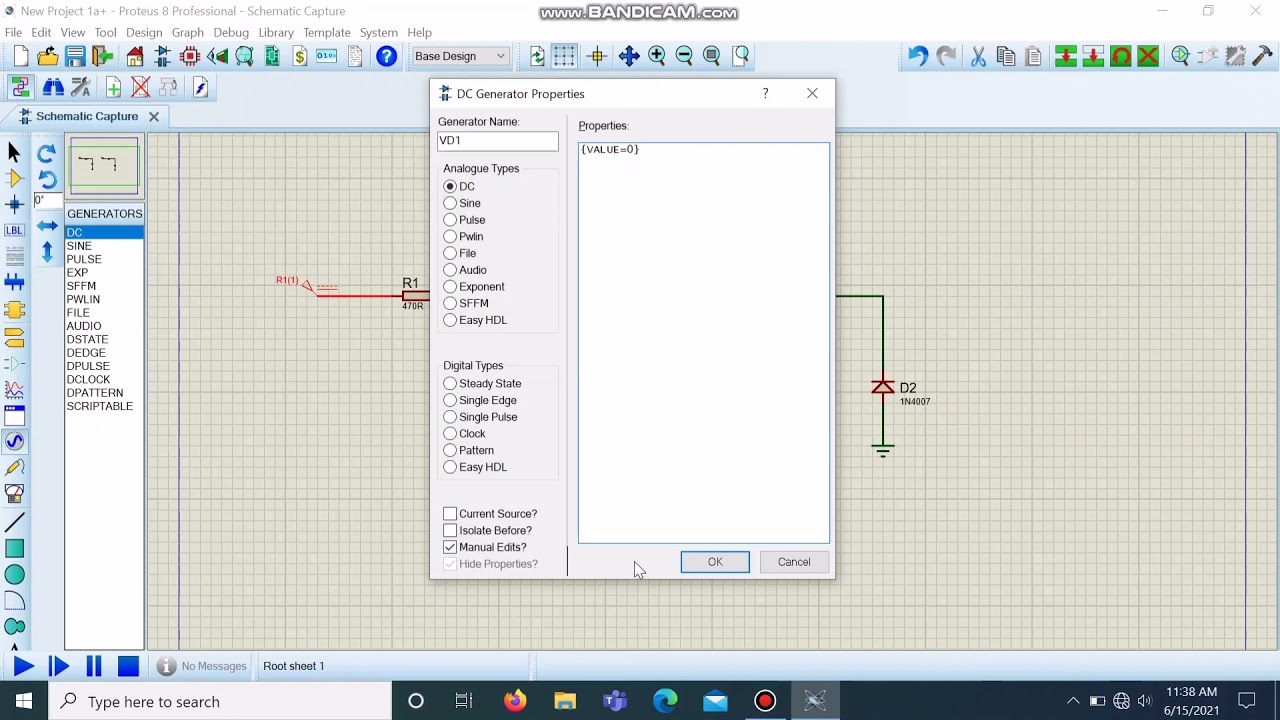
Task: Select the Wire Label (LBL) tool
Action: (x=14, y=230)
